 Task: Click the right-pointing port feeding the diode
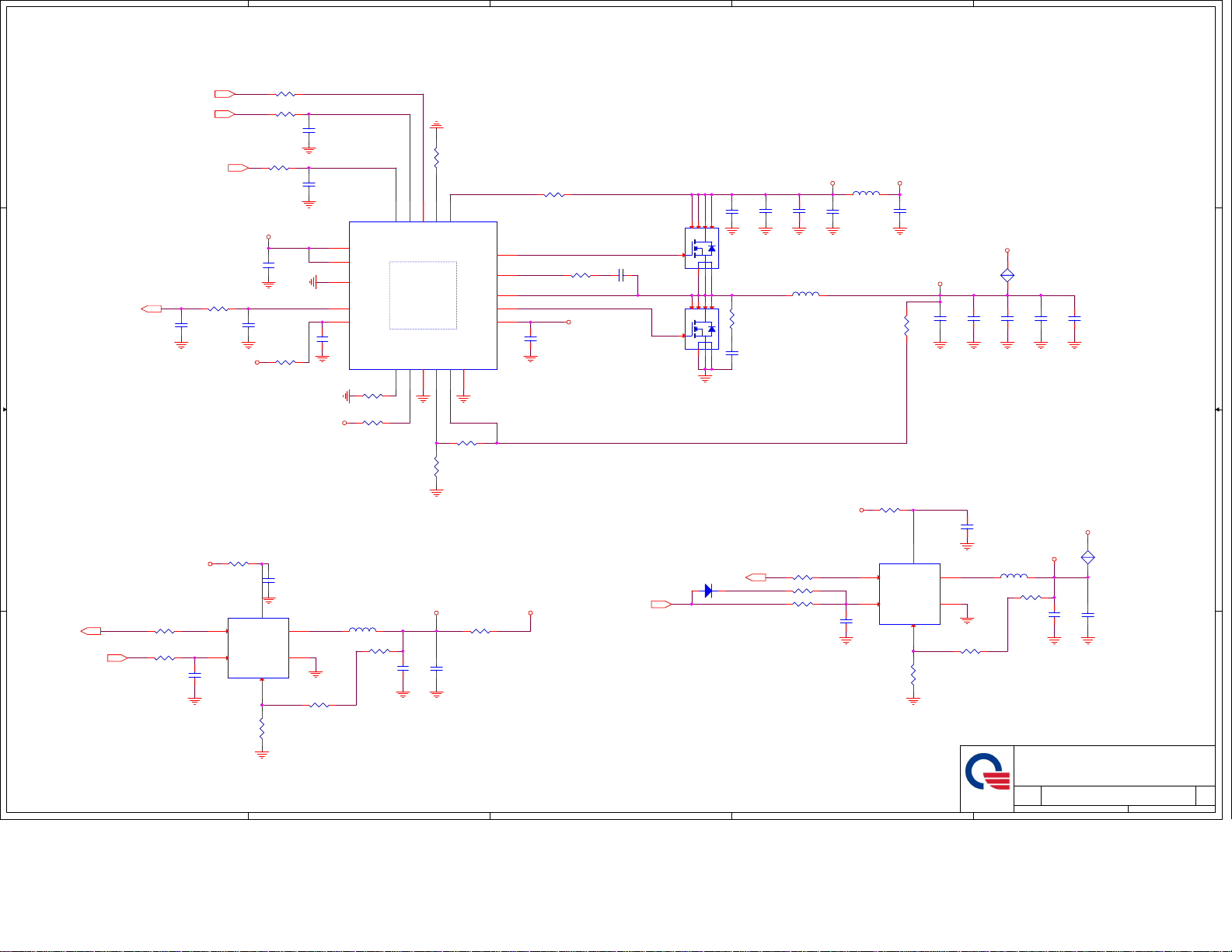coord(661,604)
